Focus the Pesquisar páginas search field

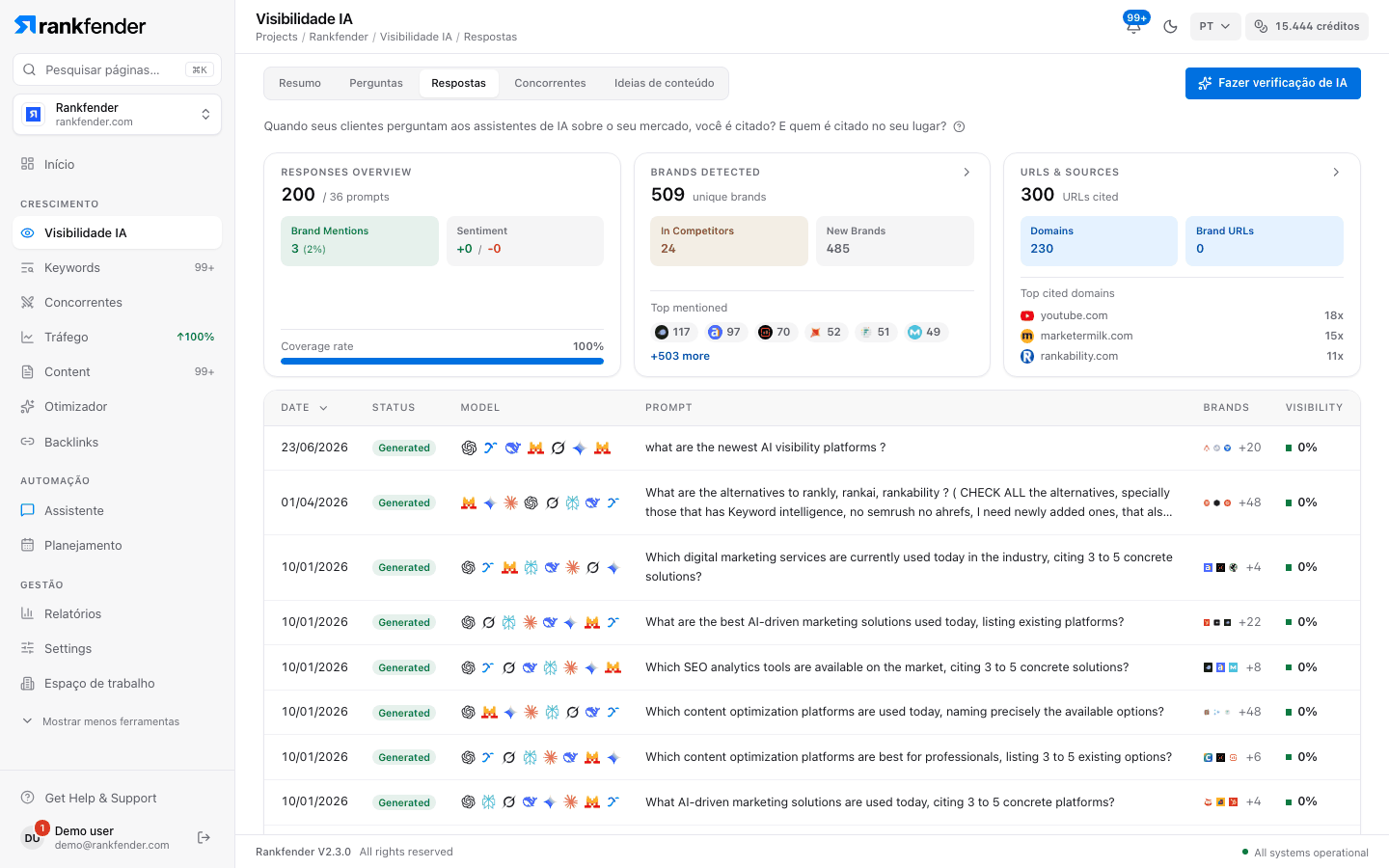[x=118, y=69]
